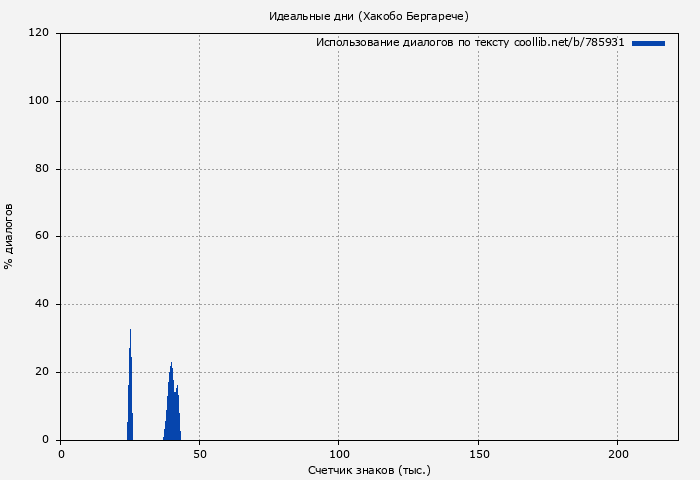The height and width of the screenshot is (480, 700).
Task: Click the 60 tick on y-axis
Action: 43,237
